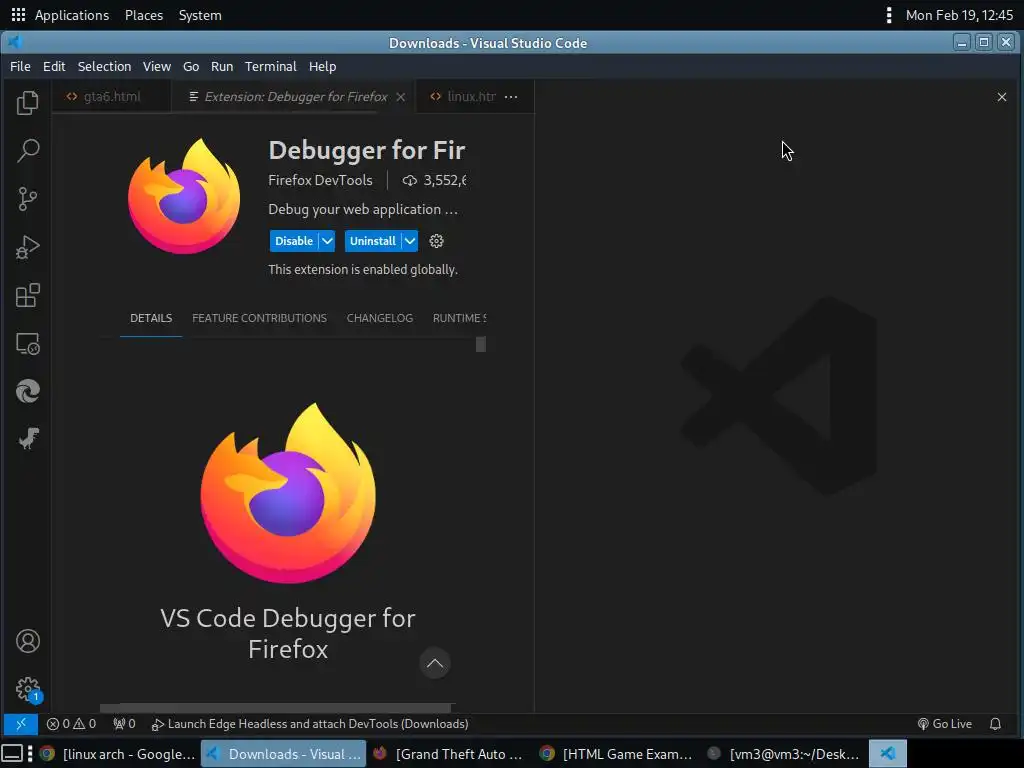The width and height of the screenshot is (1024, 768).
Task: Open the Edit menu
Action: 54,67
